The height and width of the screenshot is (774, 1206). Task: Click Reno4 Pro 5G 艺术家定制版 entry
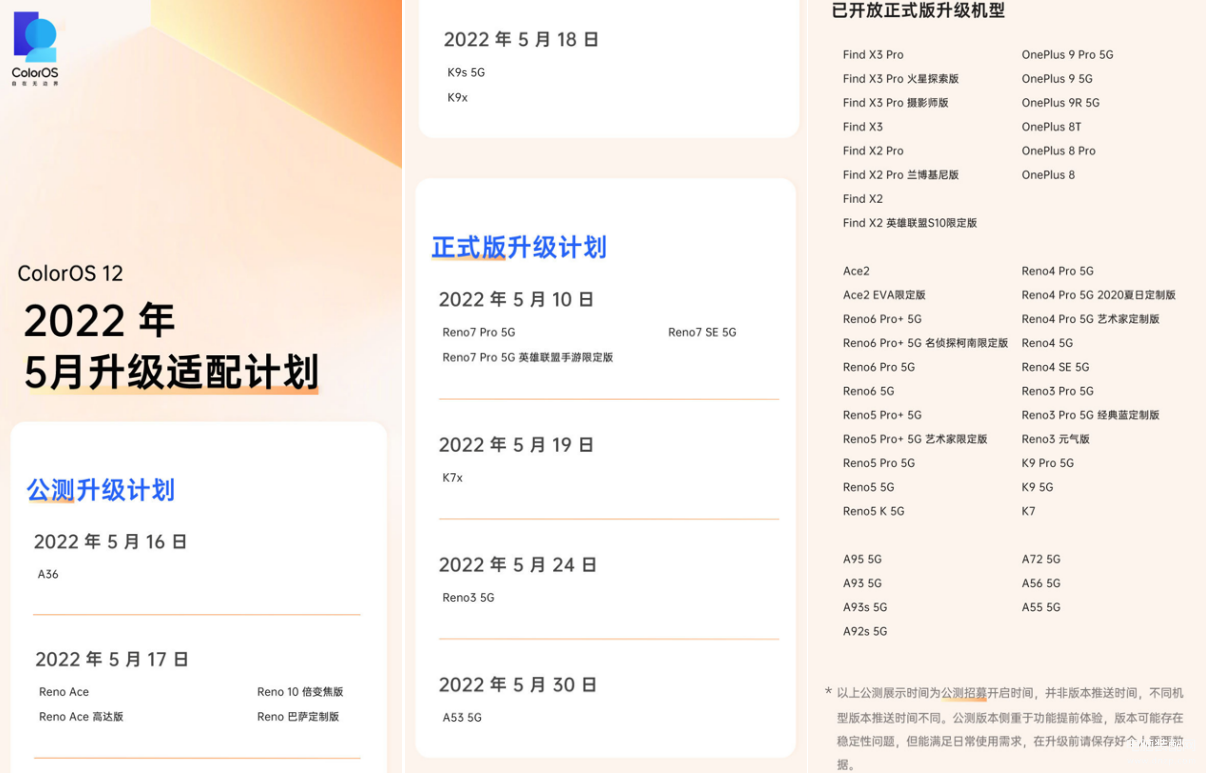1090,319
